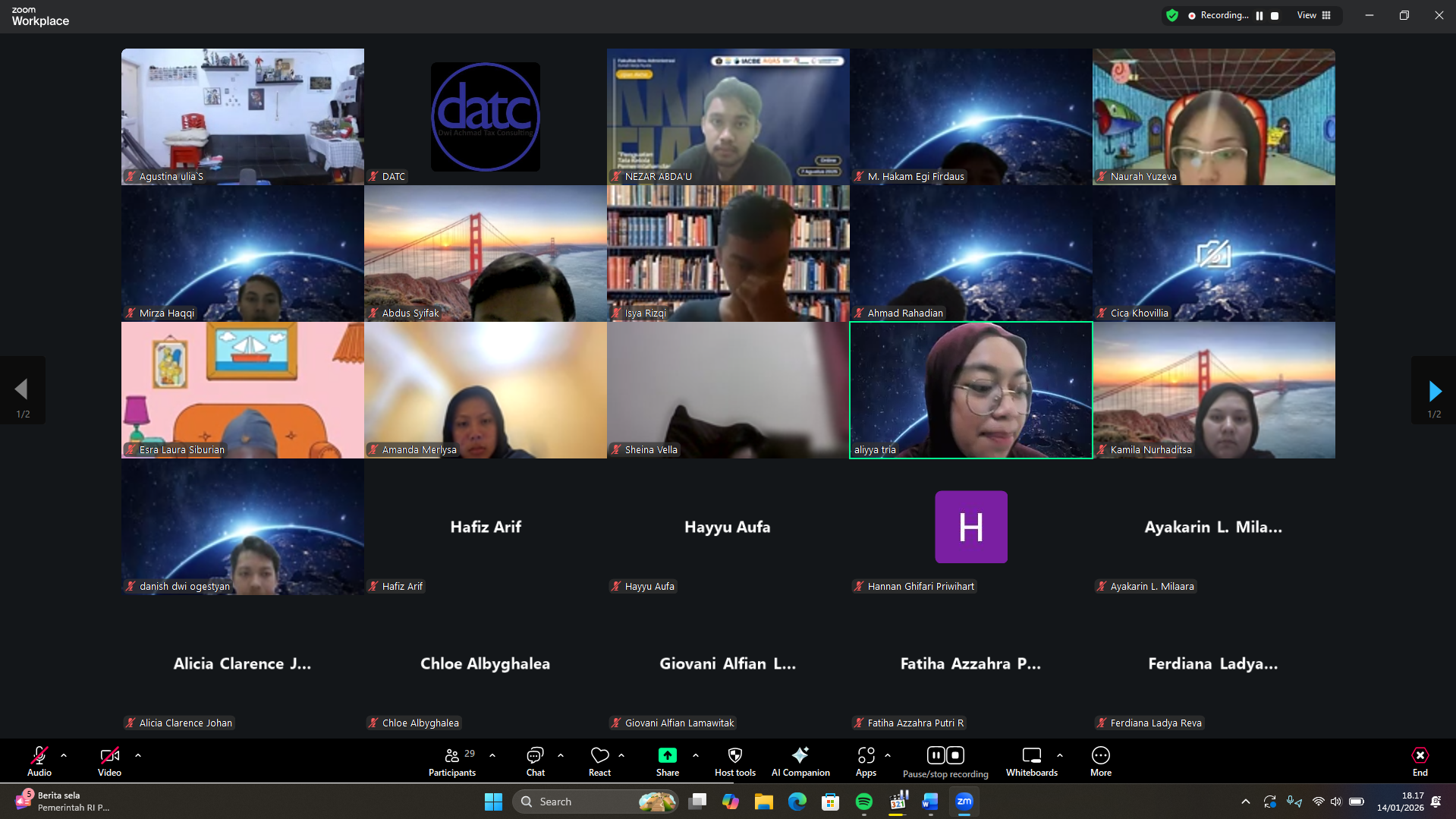Open the Chat panel
The height and width of the screenshot is (819, 1456).
tap(535, 761)
